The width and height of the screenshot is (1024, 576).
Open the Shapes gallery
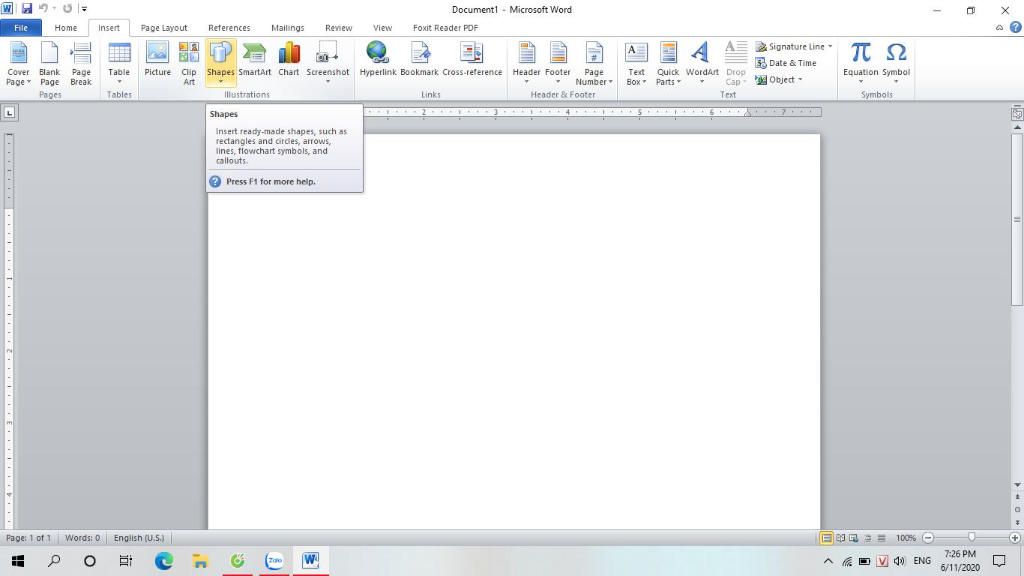point(221,63)
